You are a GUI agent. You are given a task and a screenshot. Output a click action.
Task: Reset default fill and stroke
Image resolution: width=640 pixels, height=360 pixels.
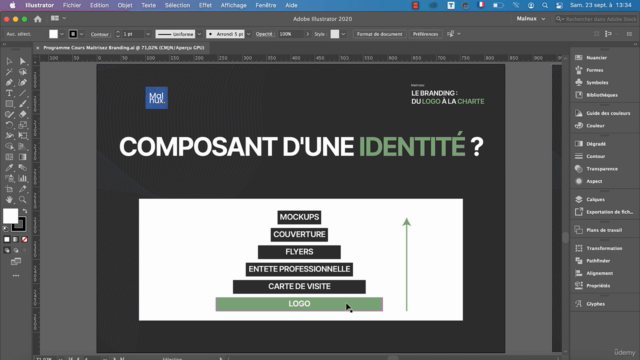click(6, 229)
